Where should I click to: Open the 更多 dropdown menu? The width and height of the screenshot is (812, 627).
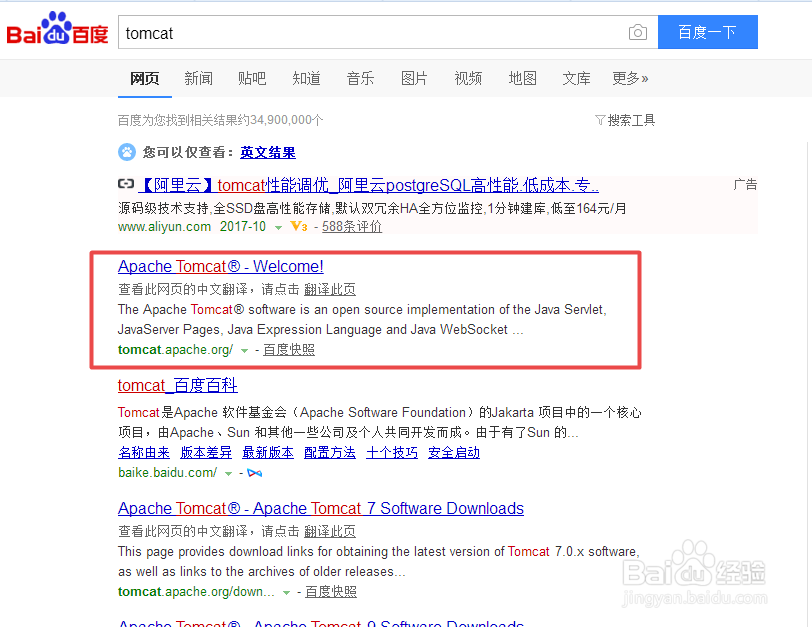630,78
